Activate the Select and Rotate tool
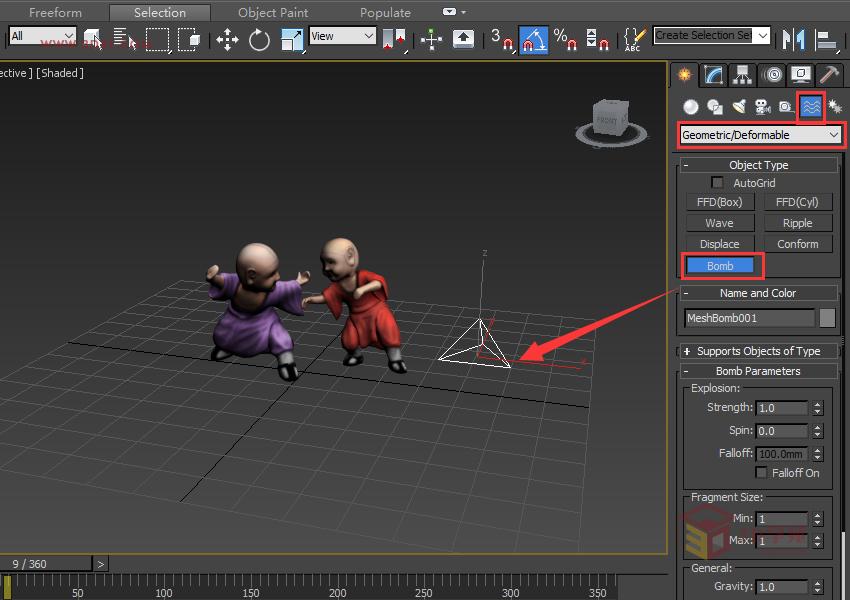This screenshot has height=600, width=850. [258, 40]
